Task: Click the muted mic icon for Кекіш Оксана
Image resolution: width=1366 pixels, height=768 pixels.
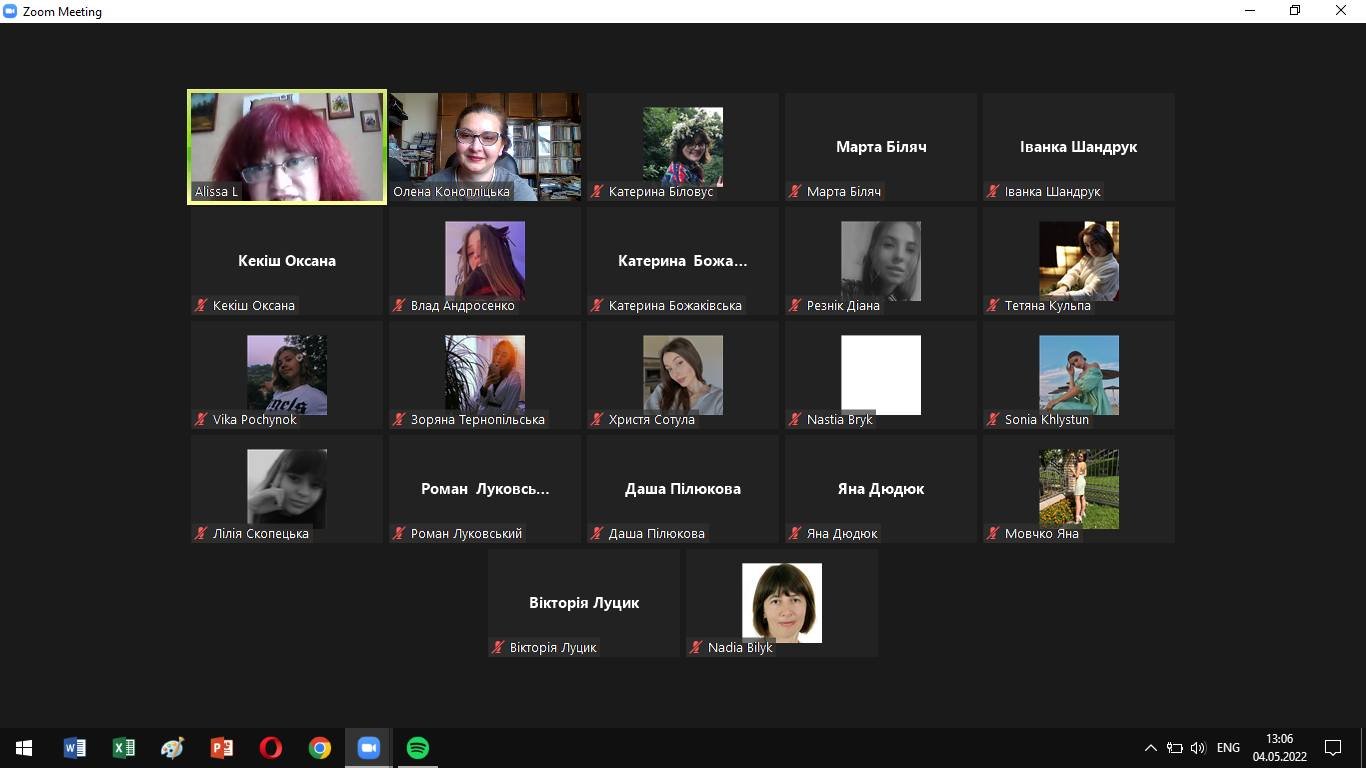Action: pos(202,305)
